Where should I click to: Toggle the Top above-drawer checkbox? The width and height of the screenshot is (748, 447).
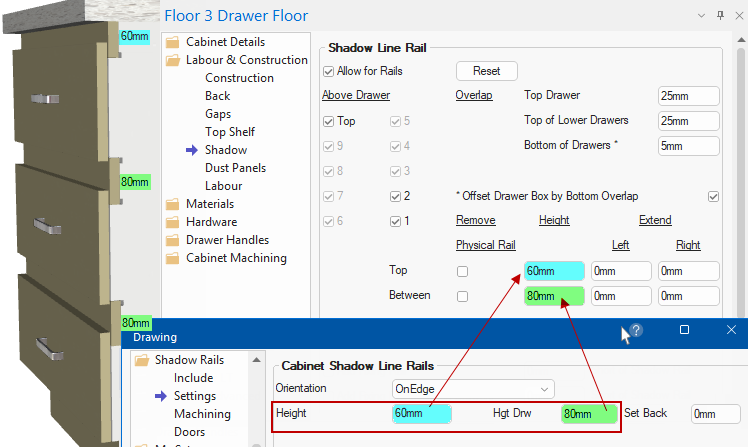(328, 121)
